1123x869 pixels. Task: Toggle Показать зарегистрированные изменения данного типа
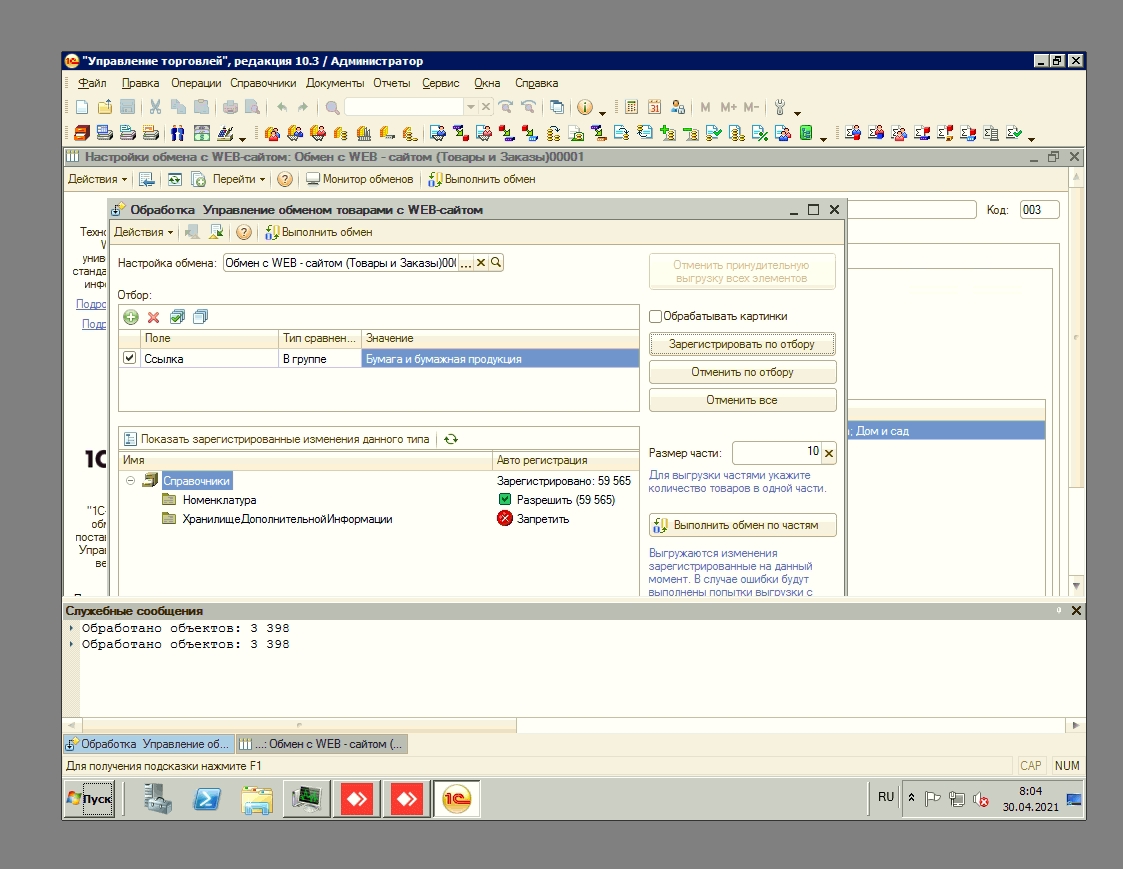click(x=276, y=439)
